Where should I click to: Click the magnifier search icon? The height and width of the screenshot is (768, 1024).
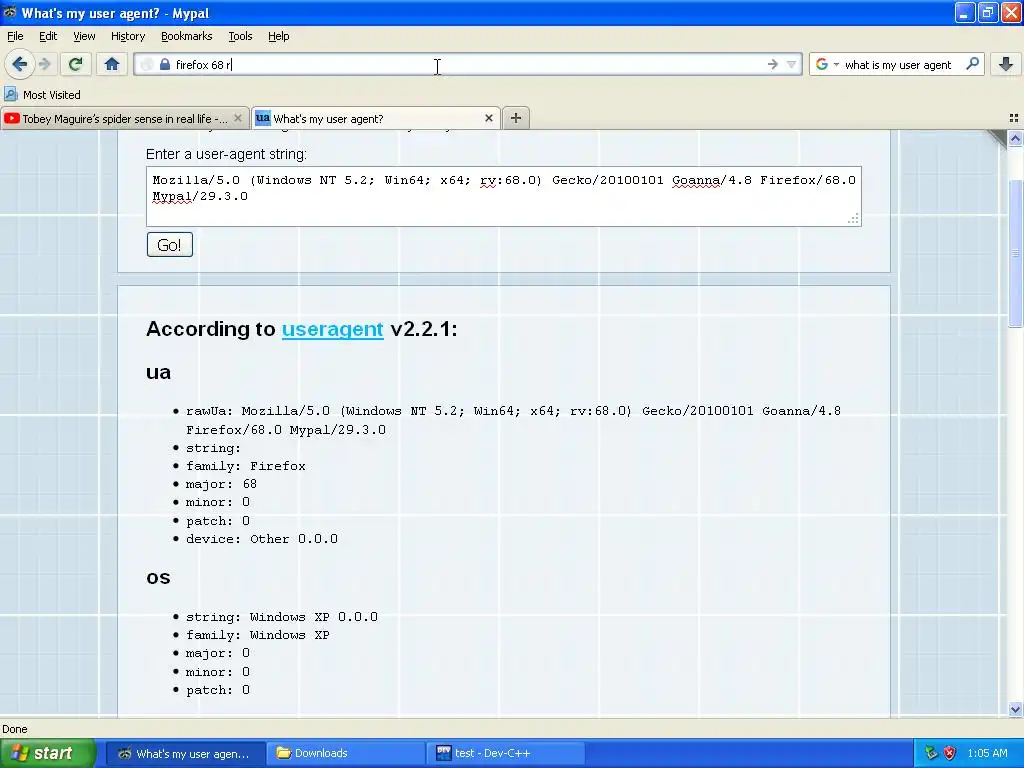972,63
